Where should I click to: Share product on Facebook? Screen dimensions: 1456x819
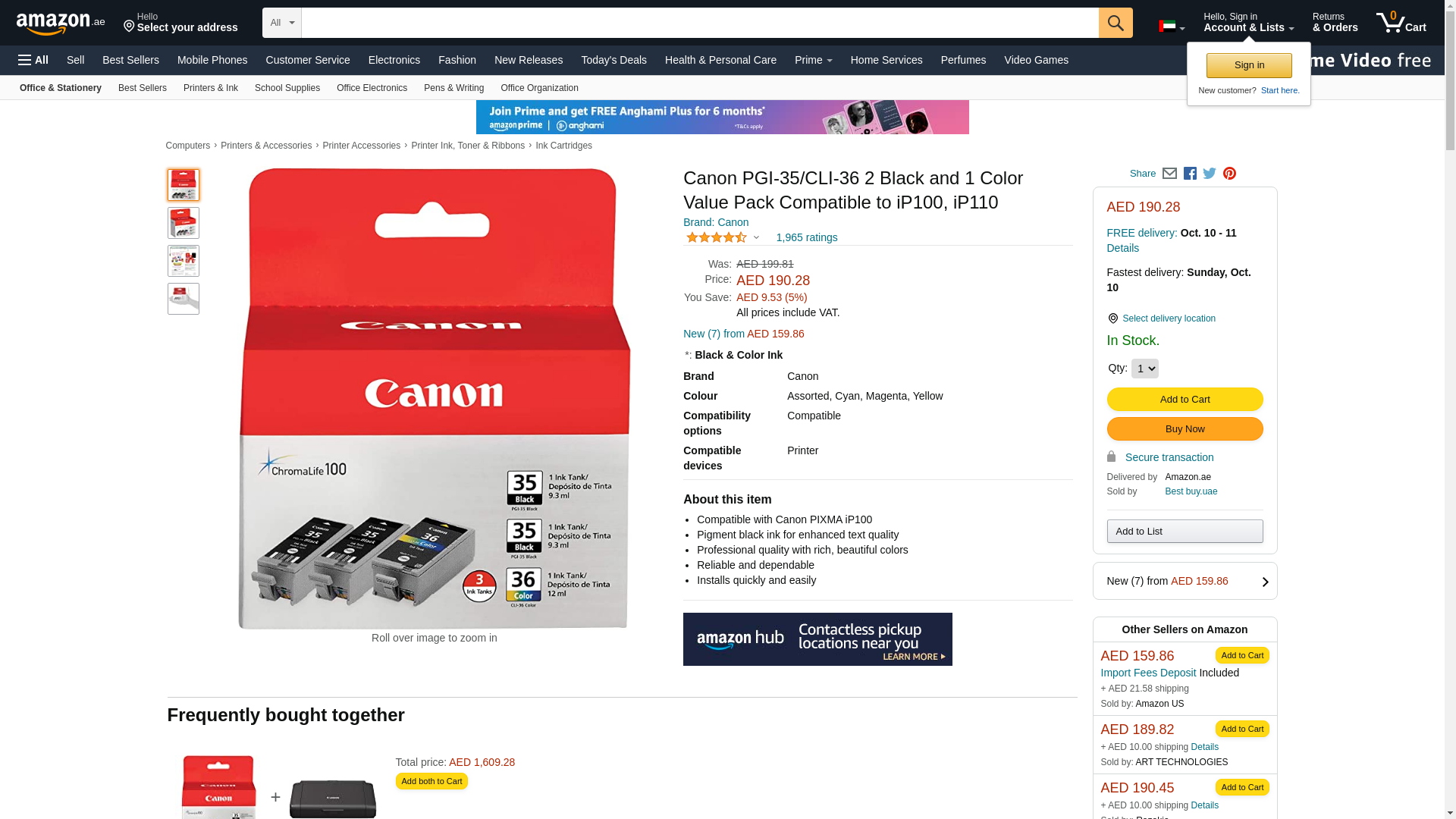(x=1190, y=174)
